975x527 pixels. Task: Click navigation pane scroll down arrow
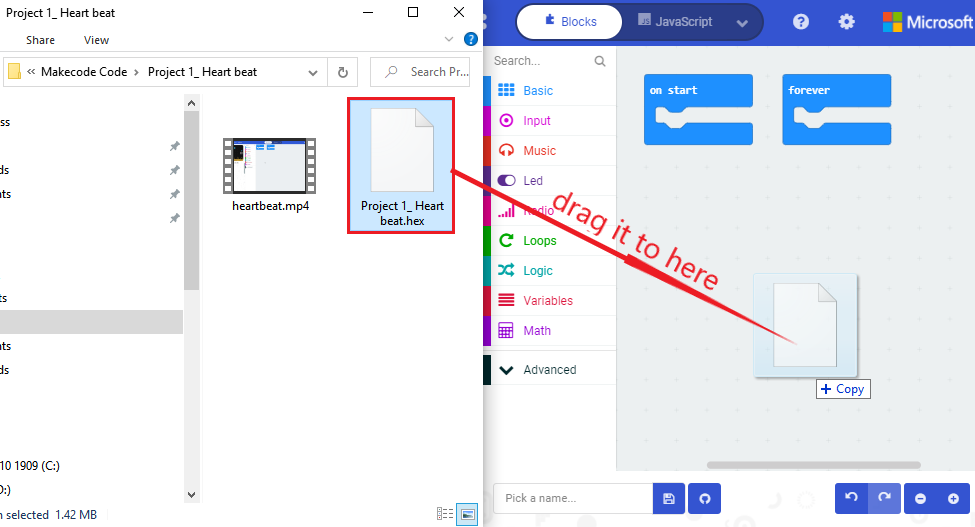(x=192, y=495)
